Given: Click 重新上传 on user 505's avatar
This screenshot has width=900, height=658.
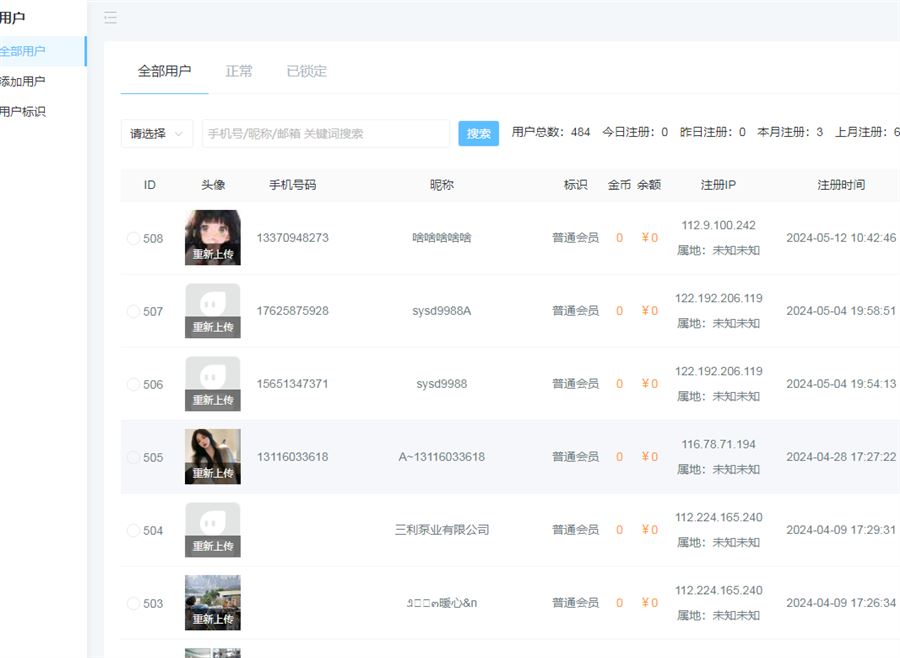Looking at the screenshot, I should 212,473.
